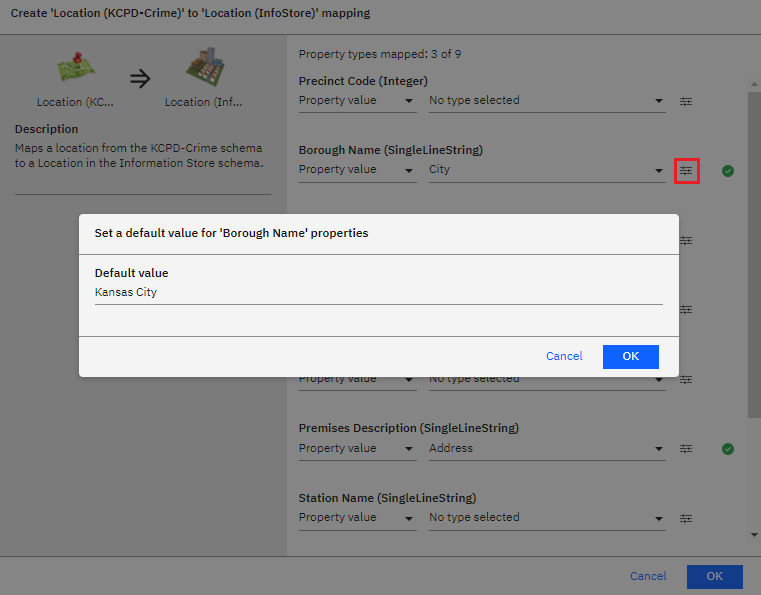Image resolution: width=761 pixels, height=595 pixels.
Task: Open Station Name 'No type selected' dropdown
Action: [547, 518]
